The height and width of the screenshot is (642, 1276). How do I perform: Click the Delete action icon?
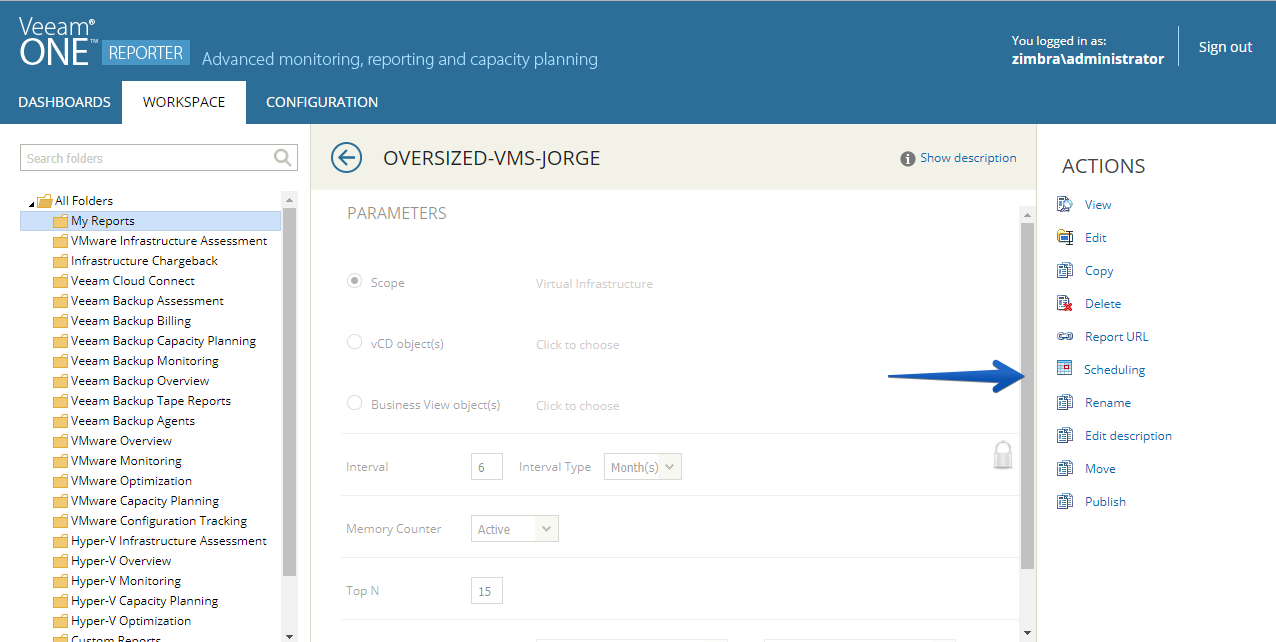pyautogui.click(x=1065, y=303)
